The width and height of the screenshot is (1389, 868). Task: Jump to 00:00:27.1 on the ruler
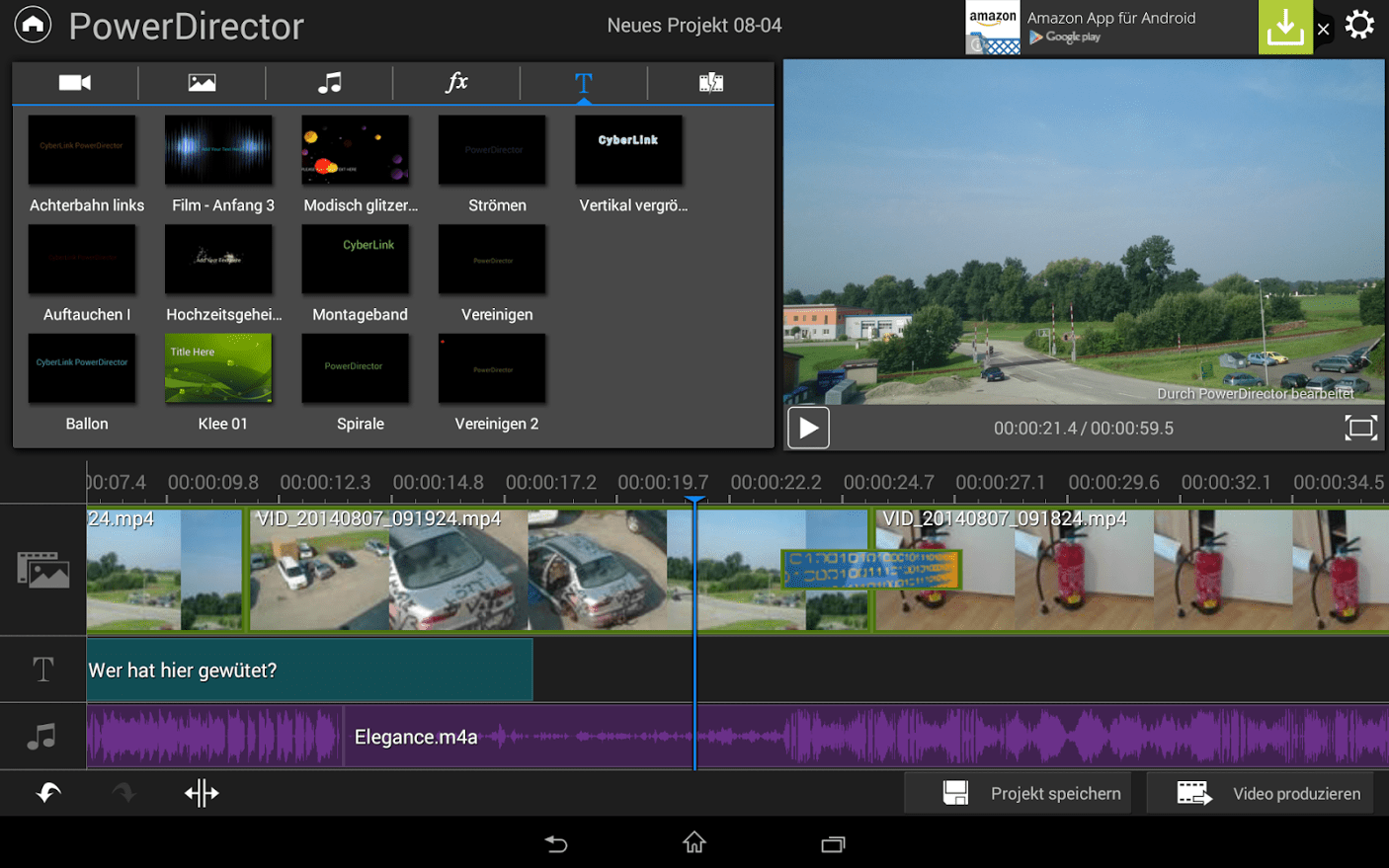pyautogui.click(x=1001, y=482)
